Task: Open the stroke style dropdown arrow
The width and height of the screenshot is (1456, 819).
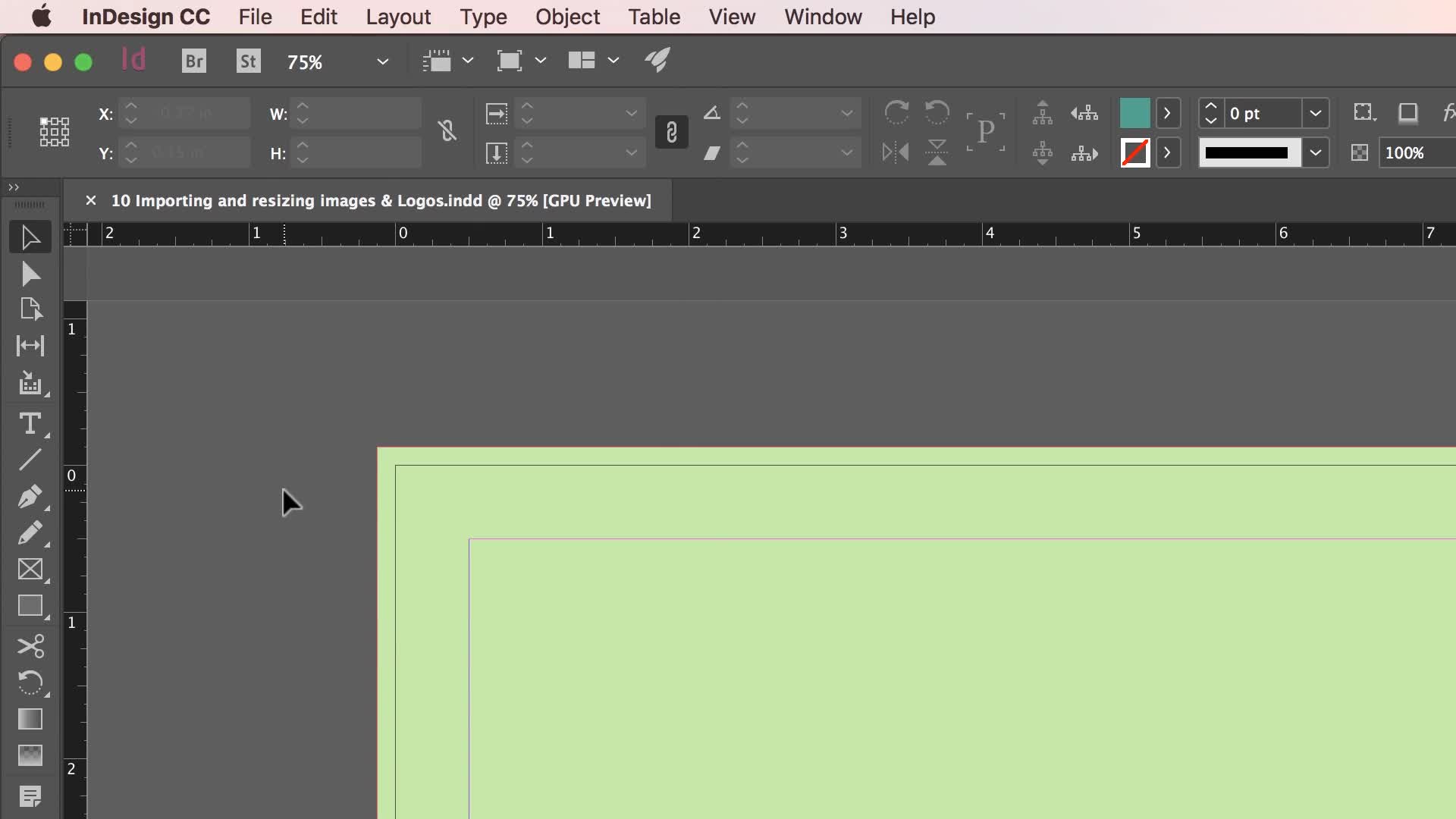Action: click(x=1316, y=152)
